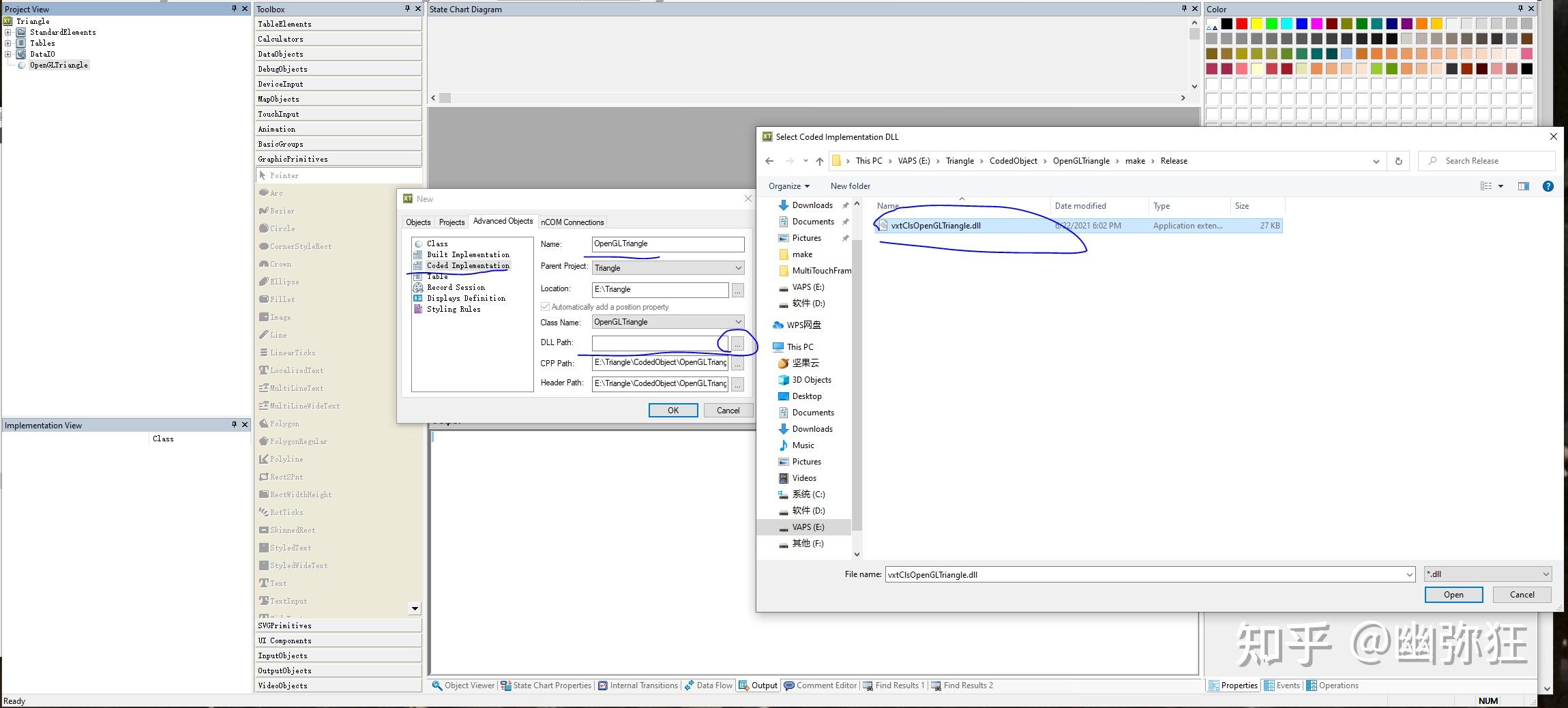
Task: Click the Search Release input field
Action: pos(1487,160)
